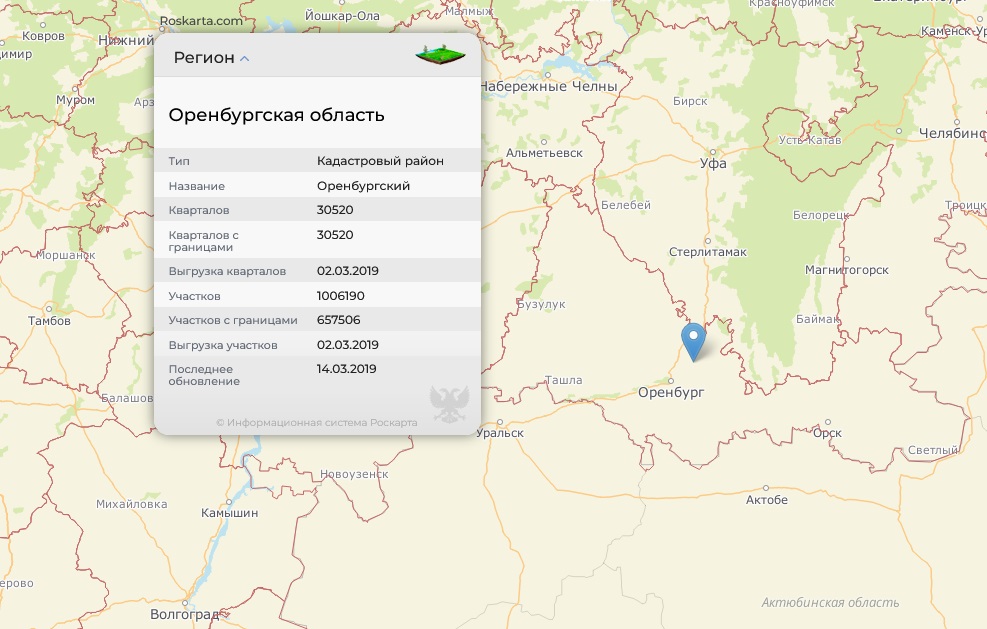Collapse the Регион panel chevron
Screen dimensions: 987x629
tap(245, 59)
